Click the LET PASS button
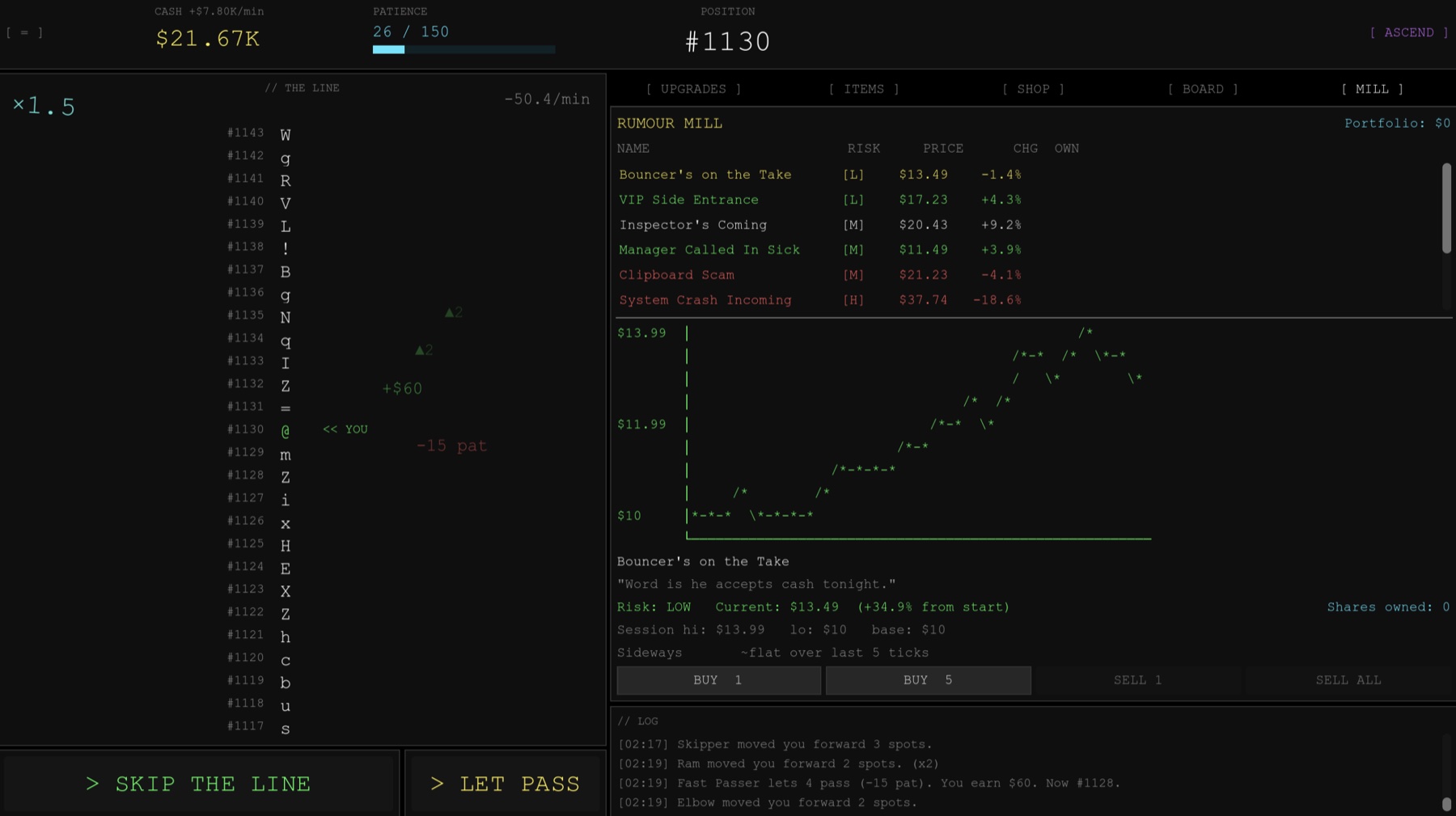 (505, 784)
